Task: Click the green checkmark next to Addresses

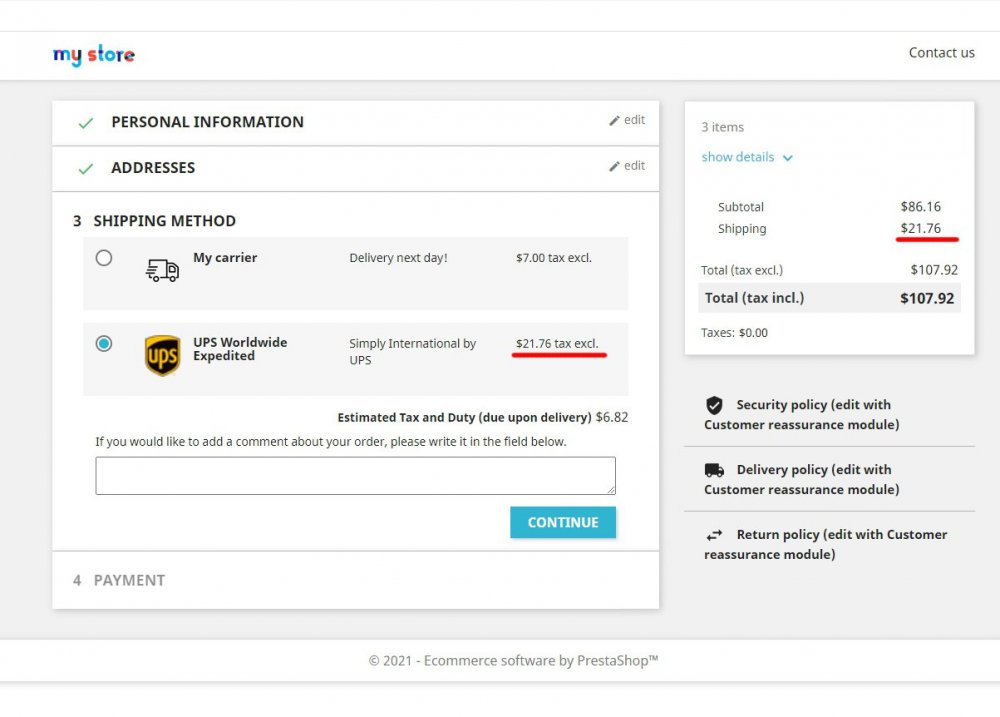Action: 85,168
